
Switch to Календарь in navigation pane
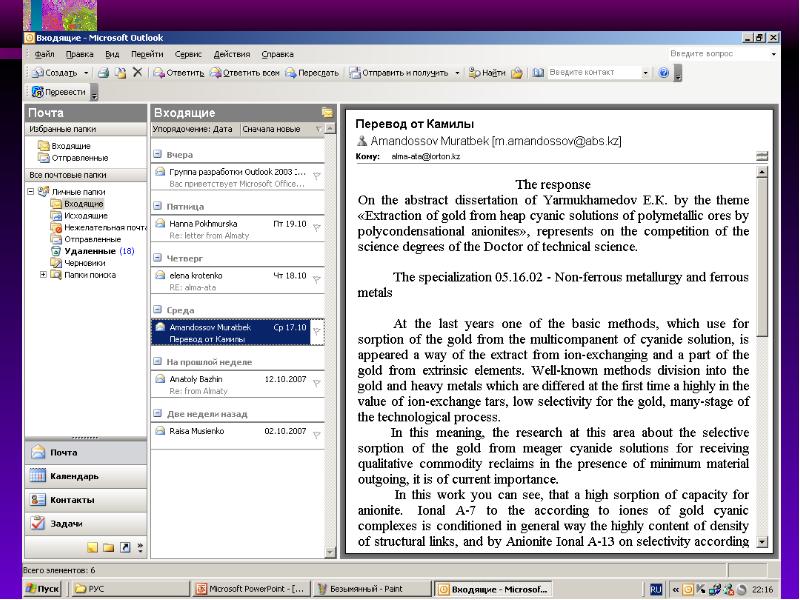pyautogui.click(x=86, y=476)
